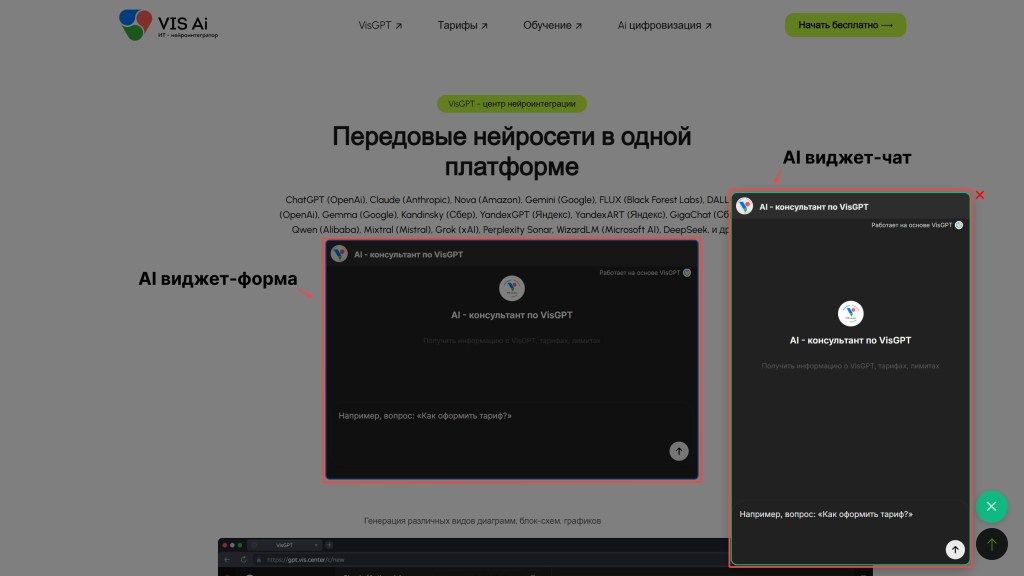Click the VIS Ai logo in the header

pos(168,24)
